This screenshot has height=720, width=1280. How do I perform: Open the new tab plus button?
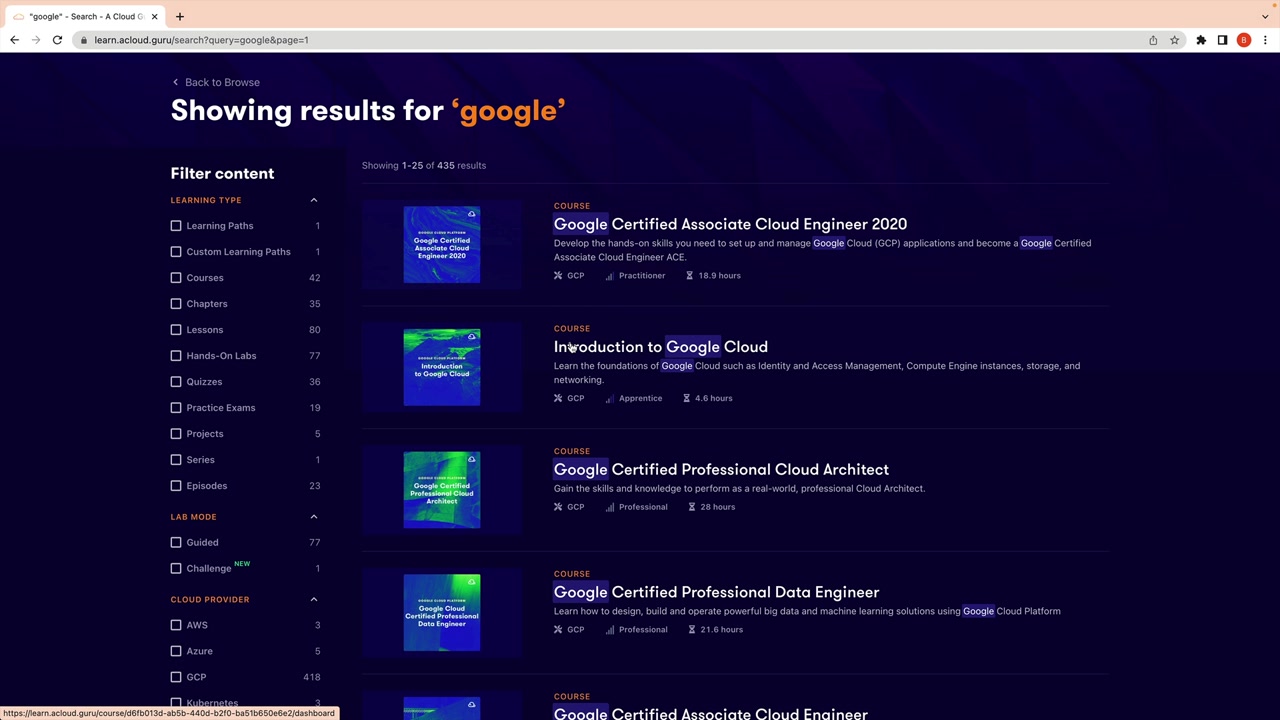[180, 16]
